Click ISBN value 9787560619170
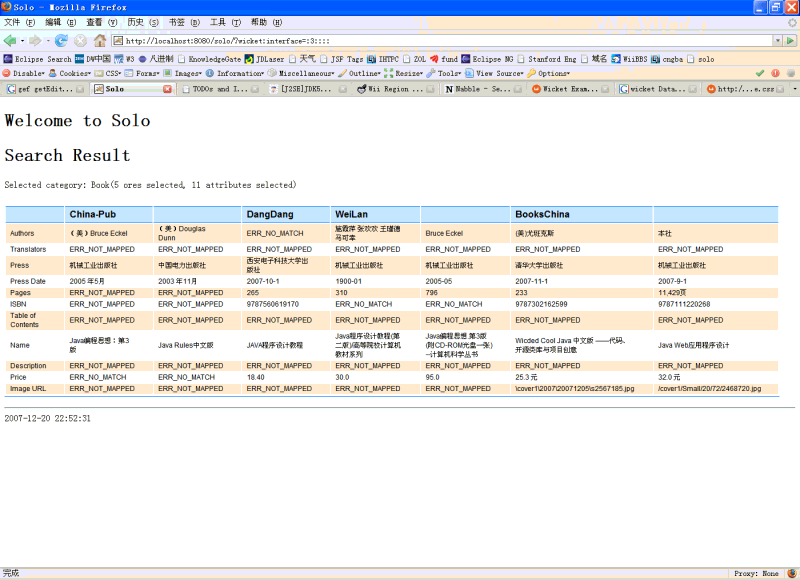The width and height of the screenshot is (800, 580). 272,304
